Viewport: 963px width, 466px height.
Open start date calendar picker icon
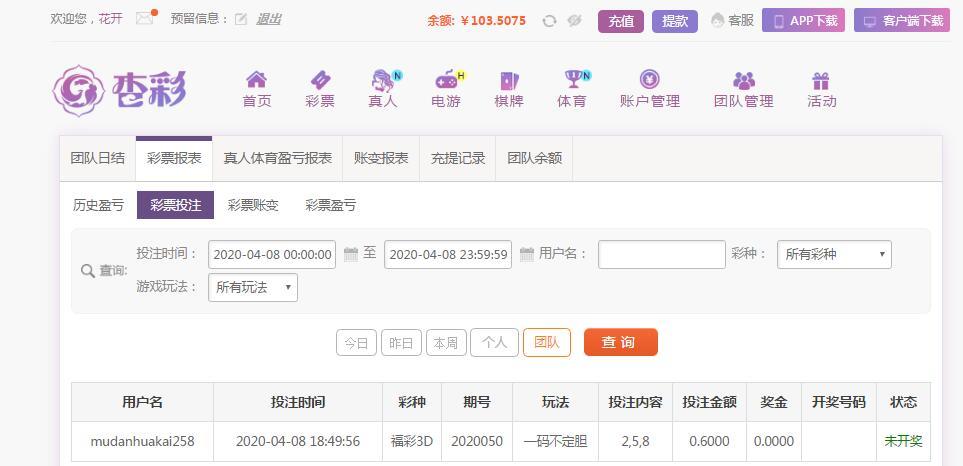tap(350, 254)
